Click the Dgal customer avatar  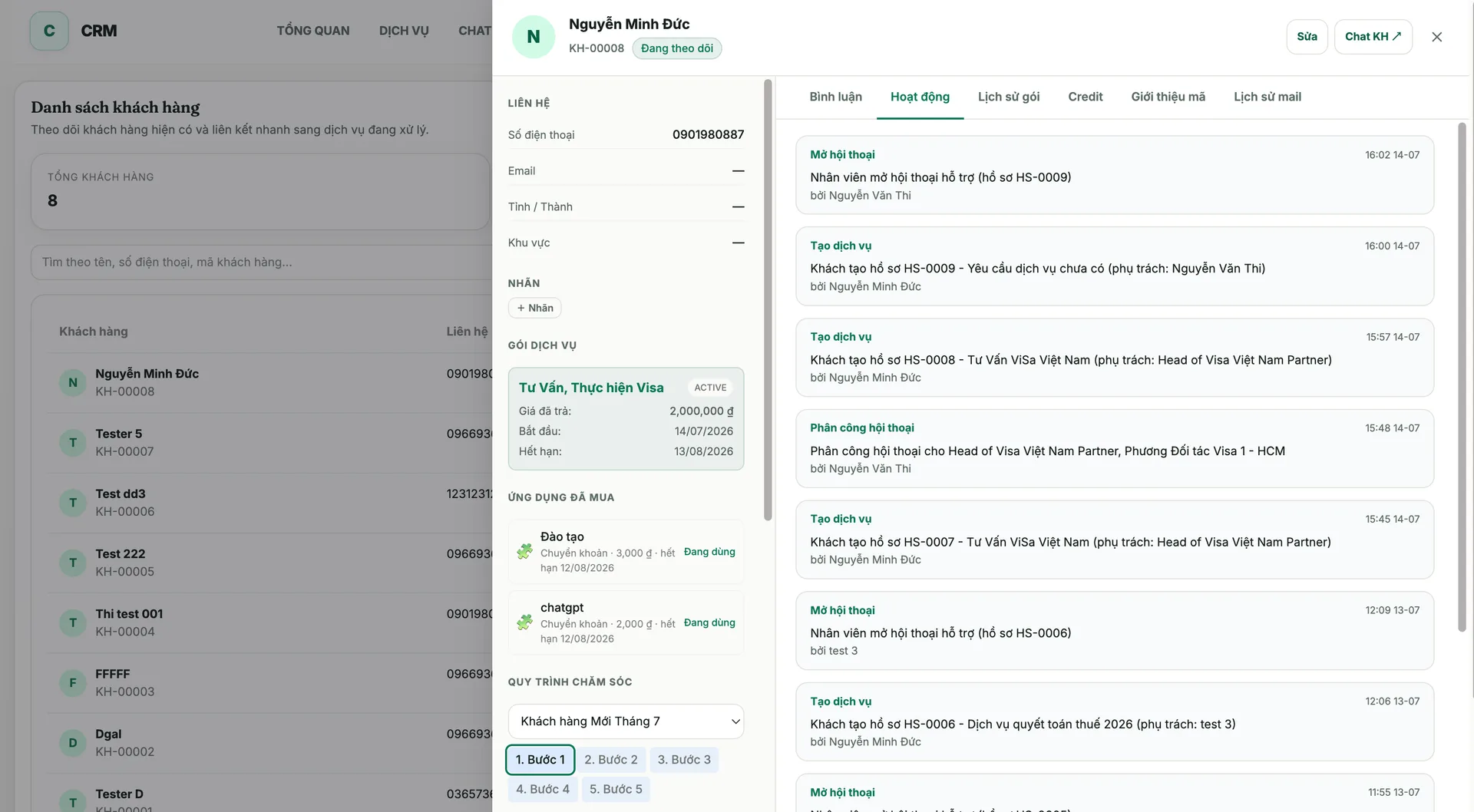pyautogui.click(x=73, y=742)
